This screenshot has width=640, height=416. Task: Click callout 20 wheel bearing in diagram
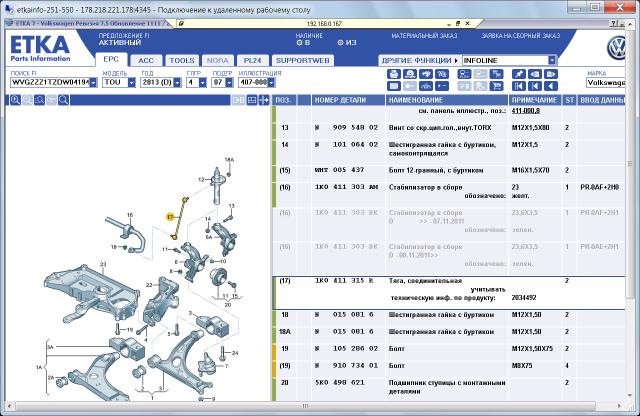[x=228, y=305]
